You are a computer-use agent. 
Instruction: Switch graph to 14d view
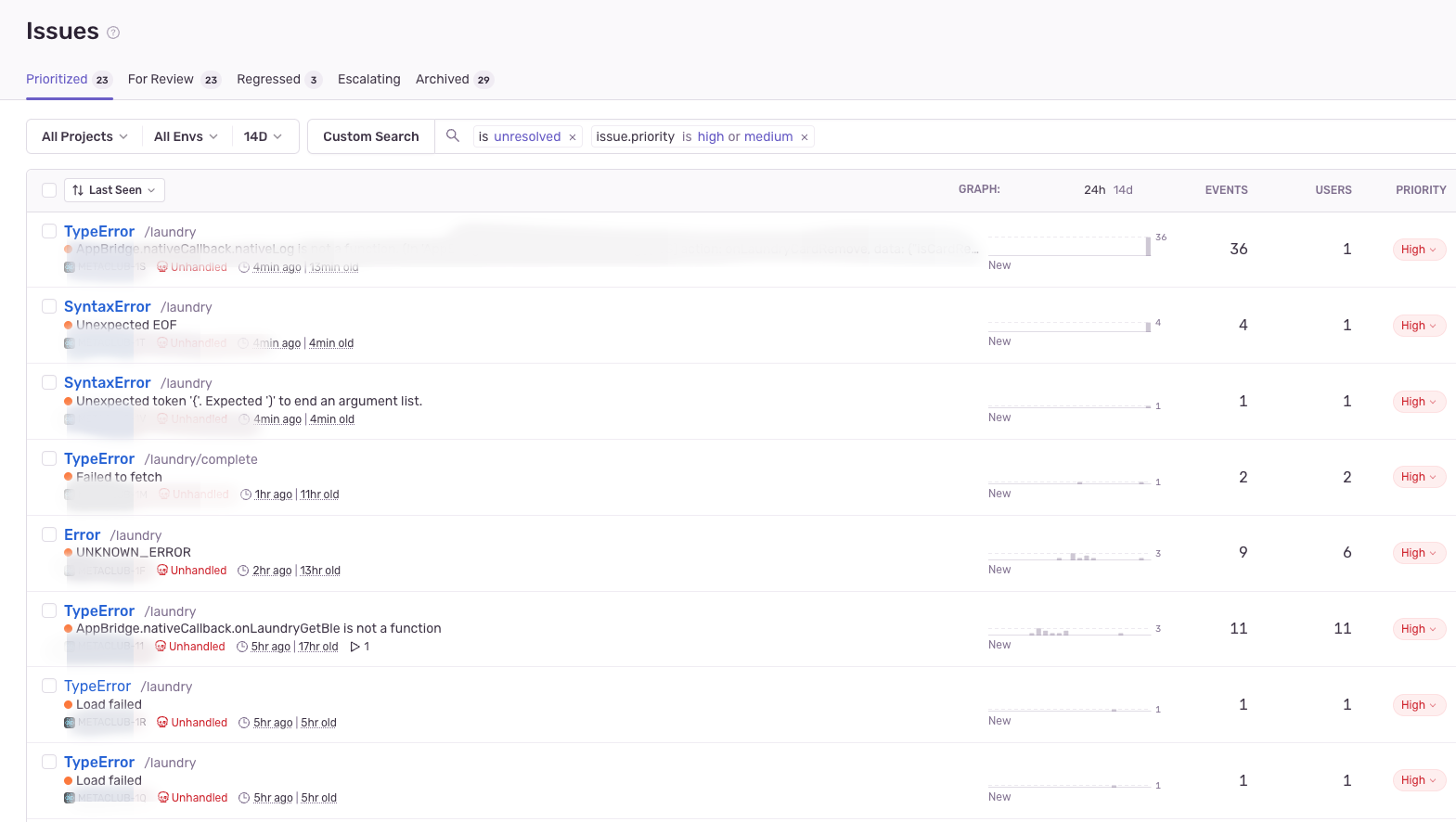pyautogui.click(x=1123, y=190)
